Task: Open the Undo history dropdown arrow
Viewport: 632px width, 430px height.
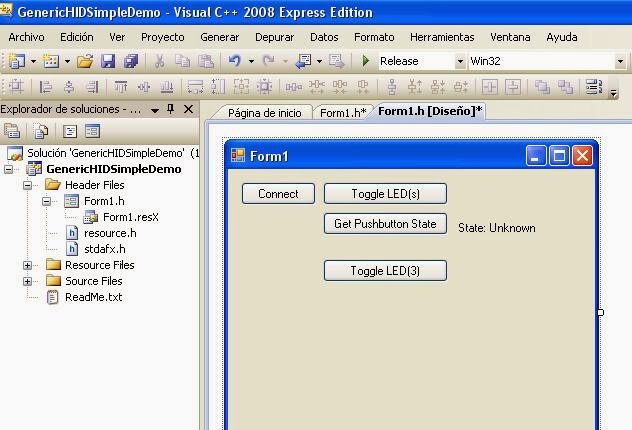Action: point(251,61)
